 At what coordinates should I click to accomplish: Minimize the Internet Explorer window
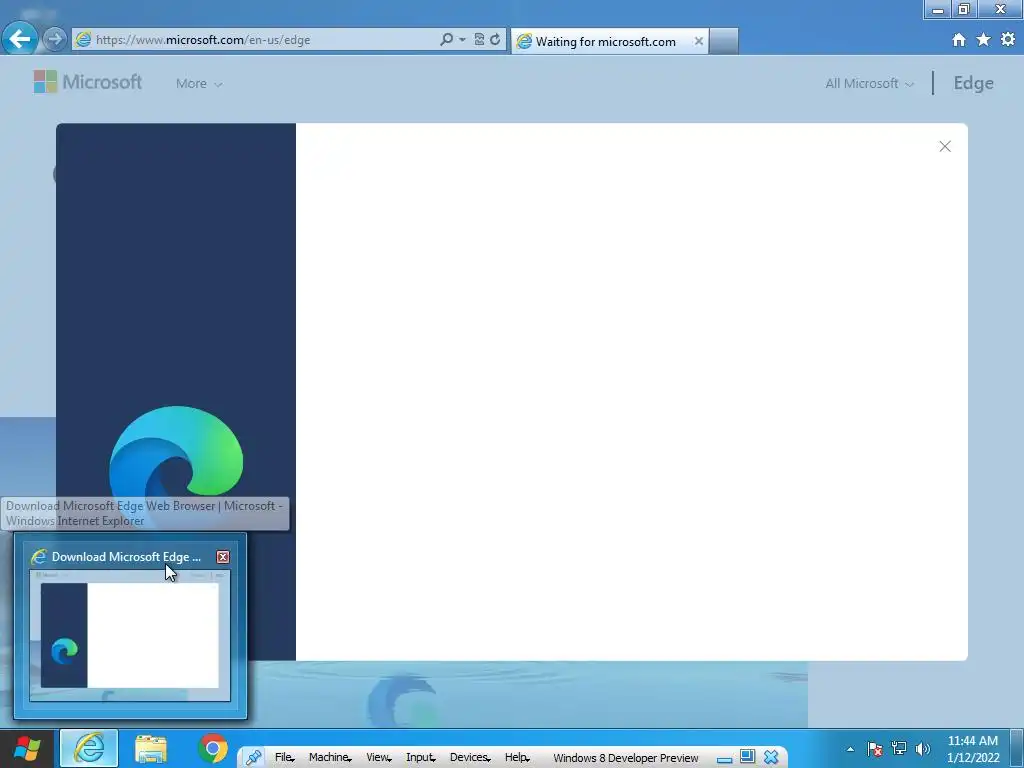tap(938, 9)
